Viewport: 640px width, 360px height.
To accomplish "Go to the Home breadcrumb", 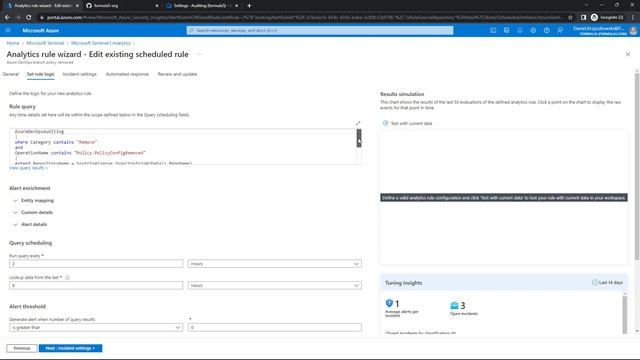I will click(13, 43).
